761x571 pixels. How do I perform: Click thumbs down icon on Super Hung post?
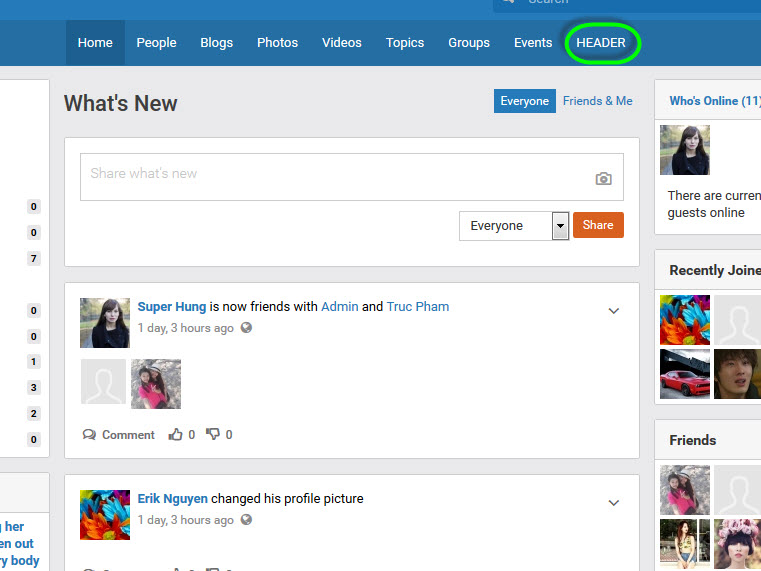tap(212, 435)
